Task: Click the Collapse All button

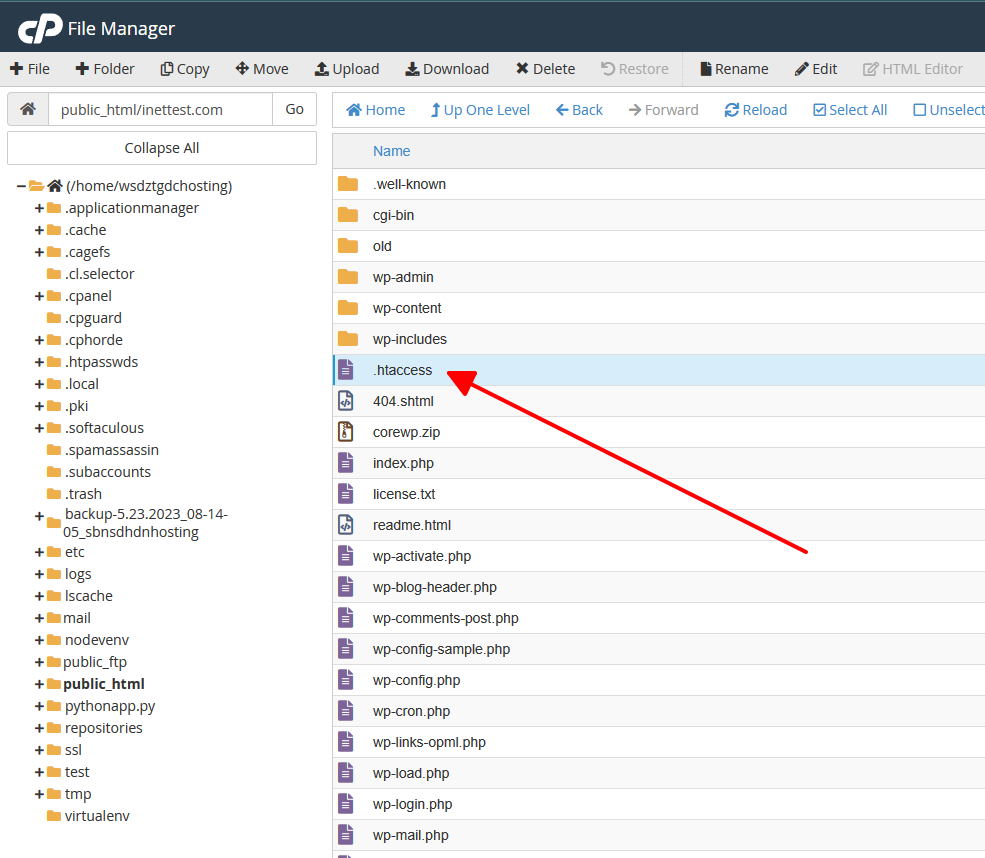Action: (162, 148)
